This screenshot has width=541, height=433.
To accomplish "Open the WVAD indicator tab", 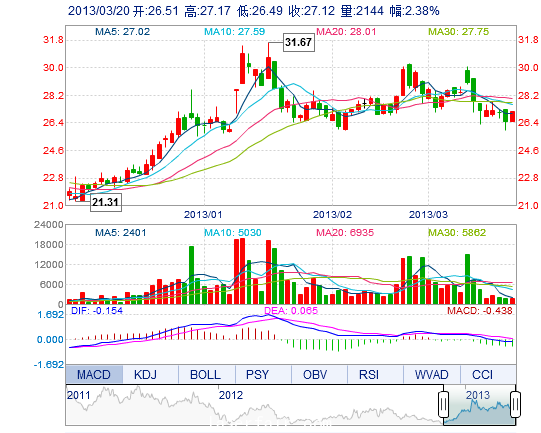I will click(x=431, y=374).
